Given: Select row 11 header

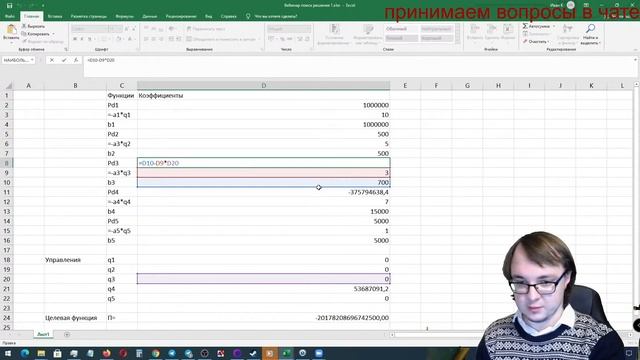Looking at the screenshot, I should pos(7,192).
